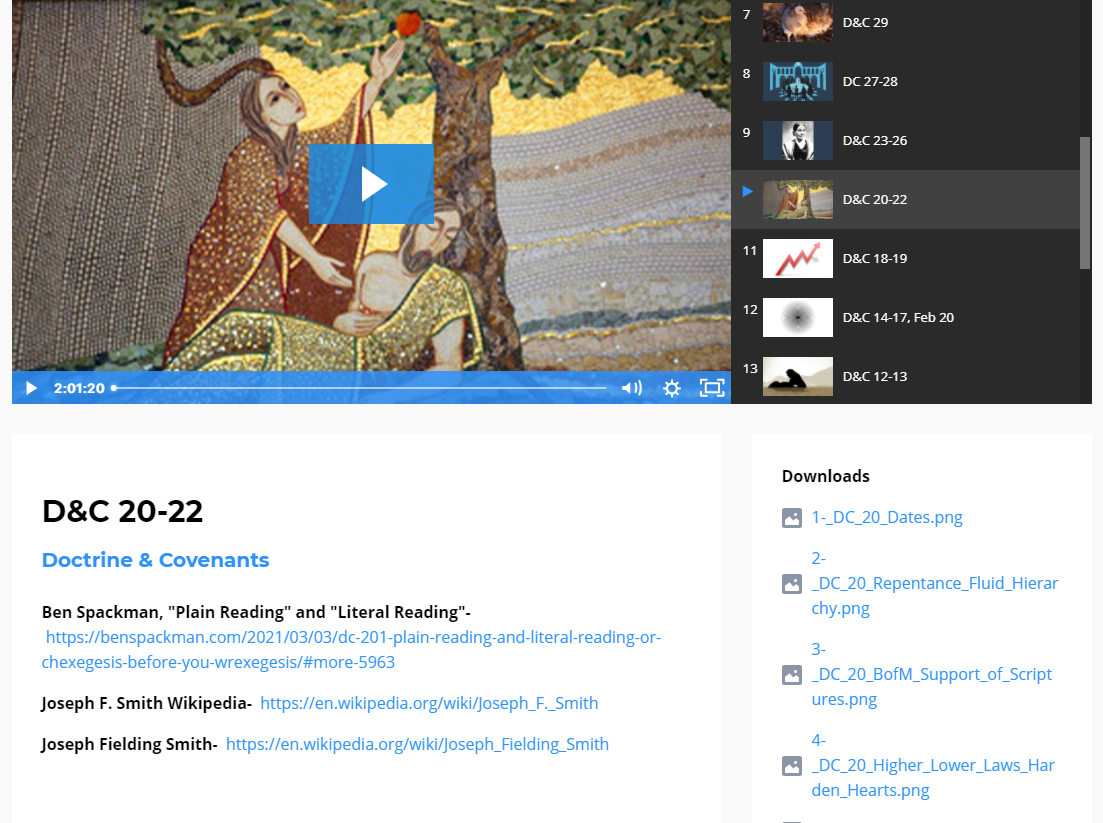
Task: Toggle fullscreen mode
Action: [x=712, y=388]
